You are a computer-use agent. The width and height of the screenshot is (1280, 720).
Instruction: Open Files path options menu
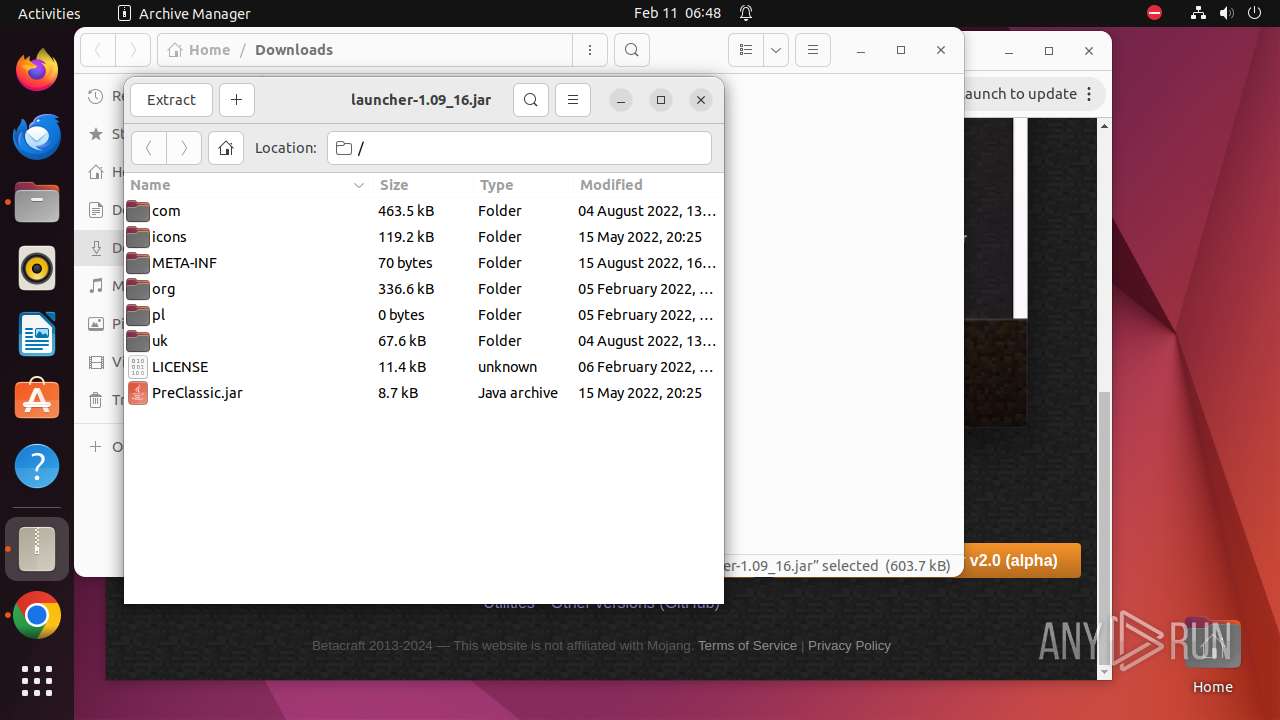click(x=590, y=50)
